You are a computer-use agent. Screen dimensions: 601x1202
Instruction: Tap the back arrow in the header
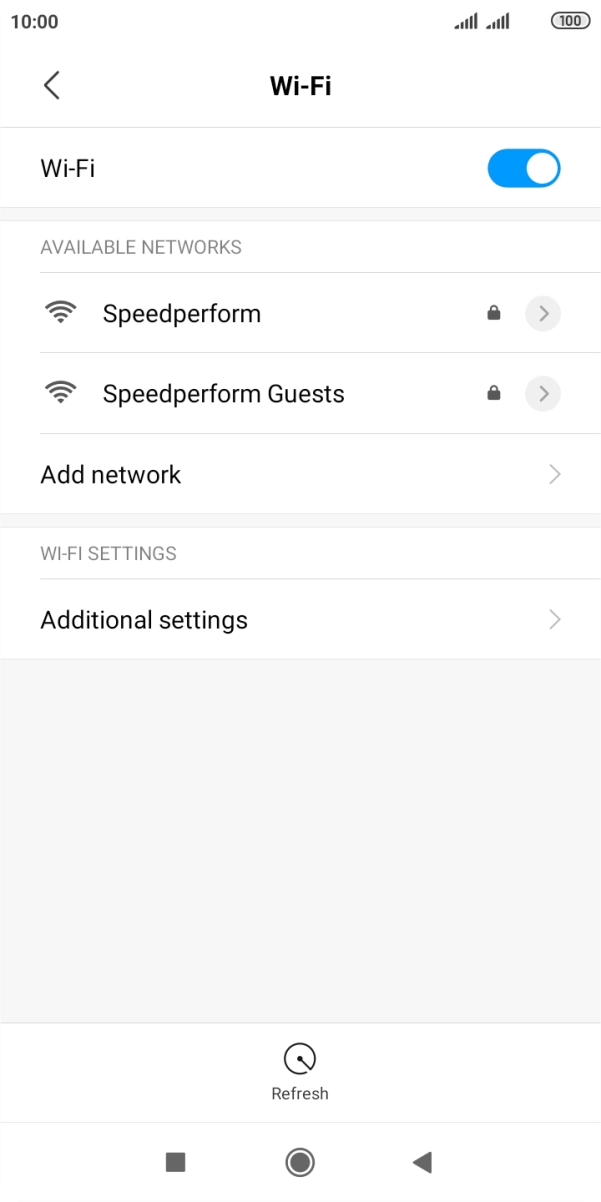pos(52,85)
